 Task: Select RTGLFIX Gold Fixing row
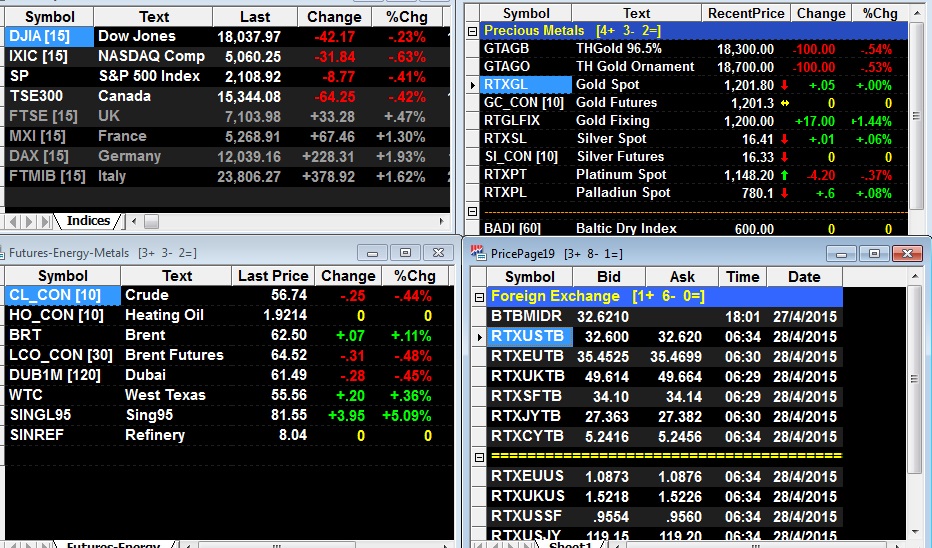pyautogui.click(x=694, y=121)
